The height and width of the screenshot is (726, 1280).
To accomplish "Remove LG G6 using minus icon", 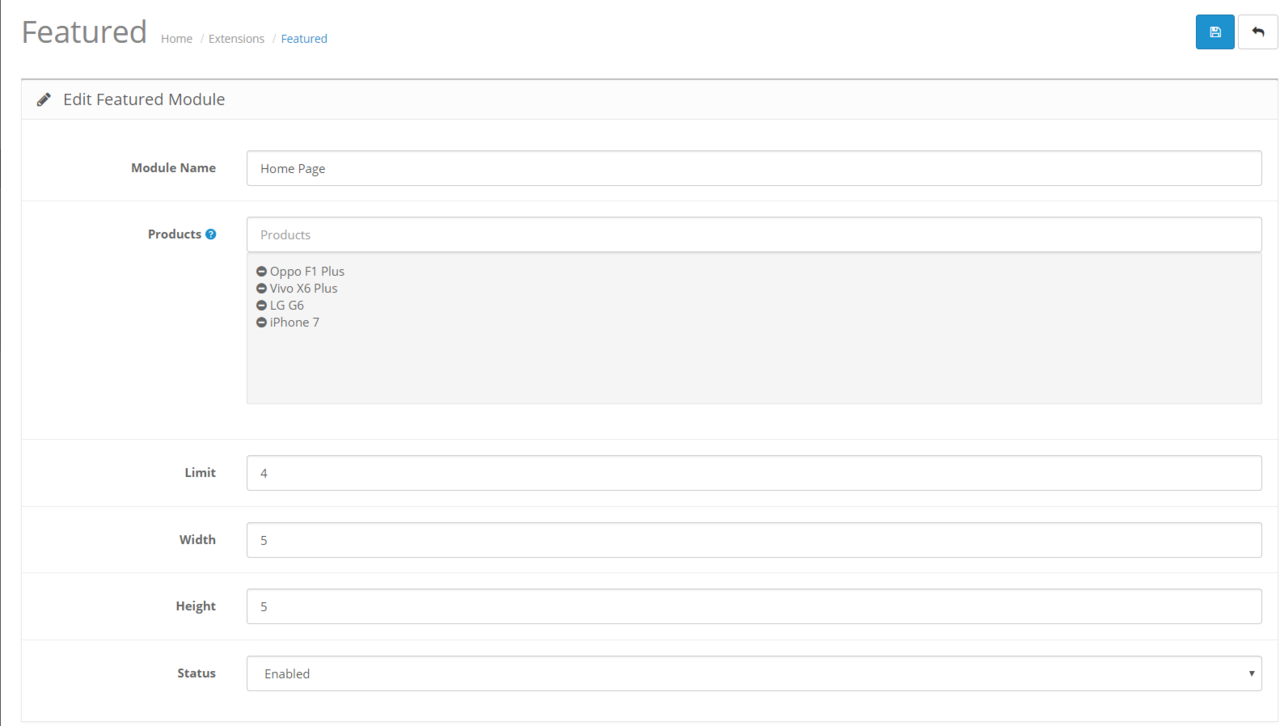I will pos(262,306).
